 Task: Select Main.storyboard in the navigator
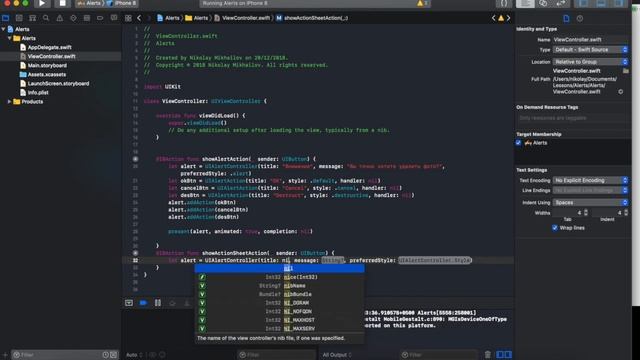tap(47, 65)
